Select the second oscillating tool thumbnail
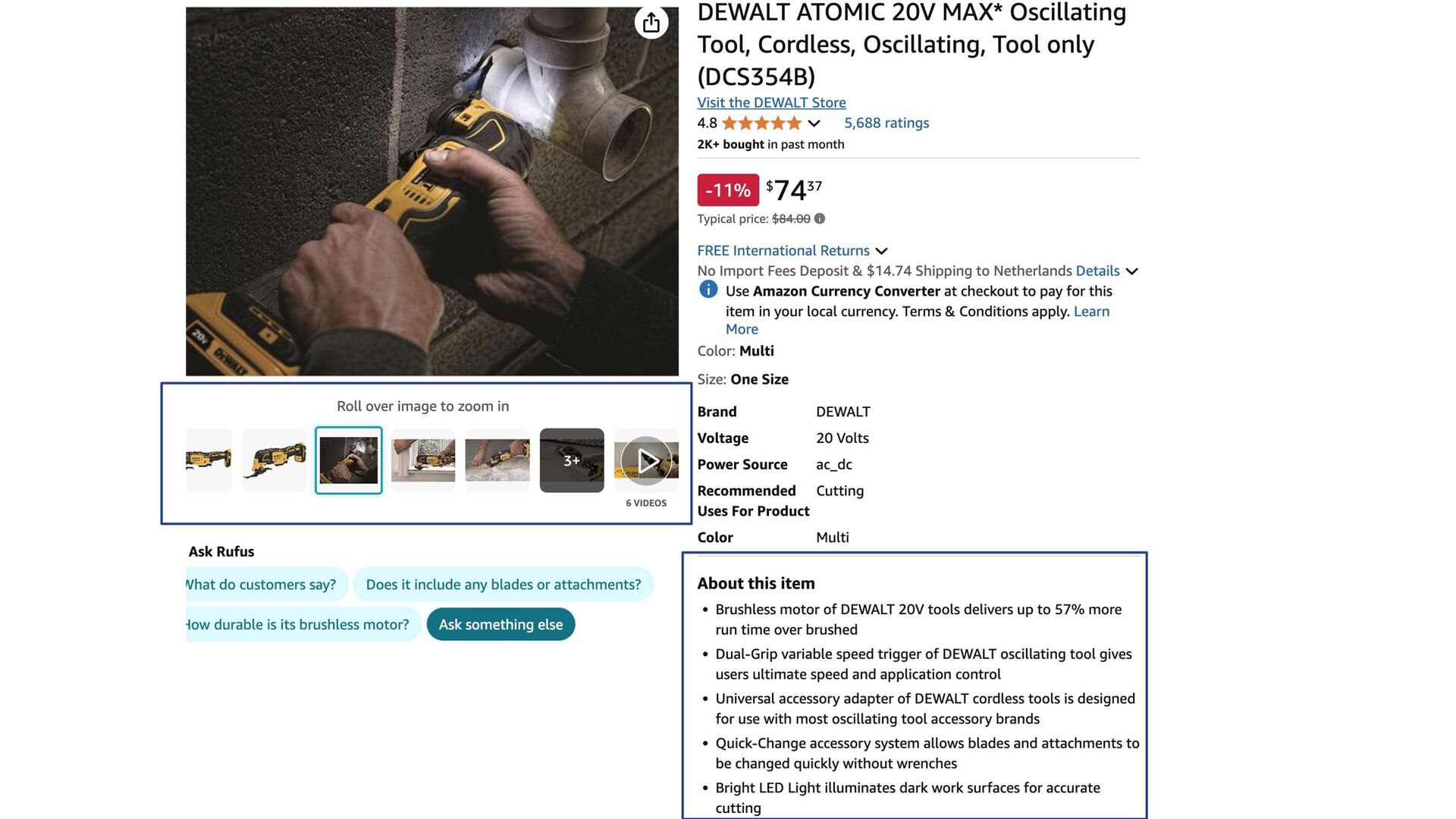Image resolution: width=1456 pixels, height=819 pixels. (274, 460)
